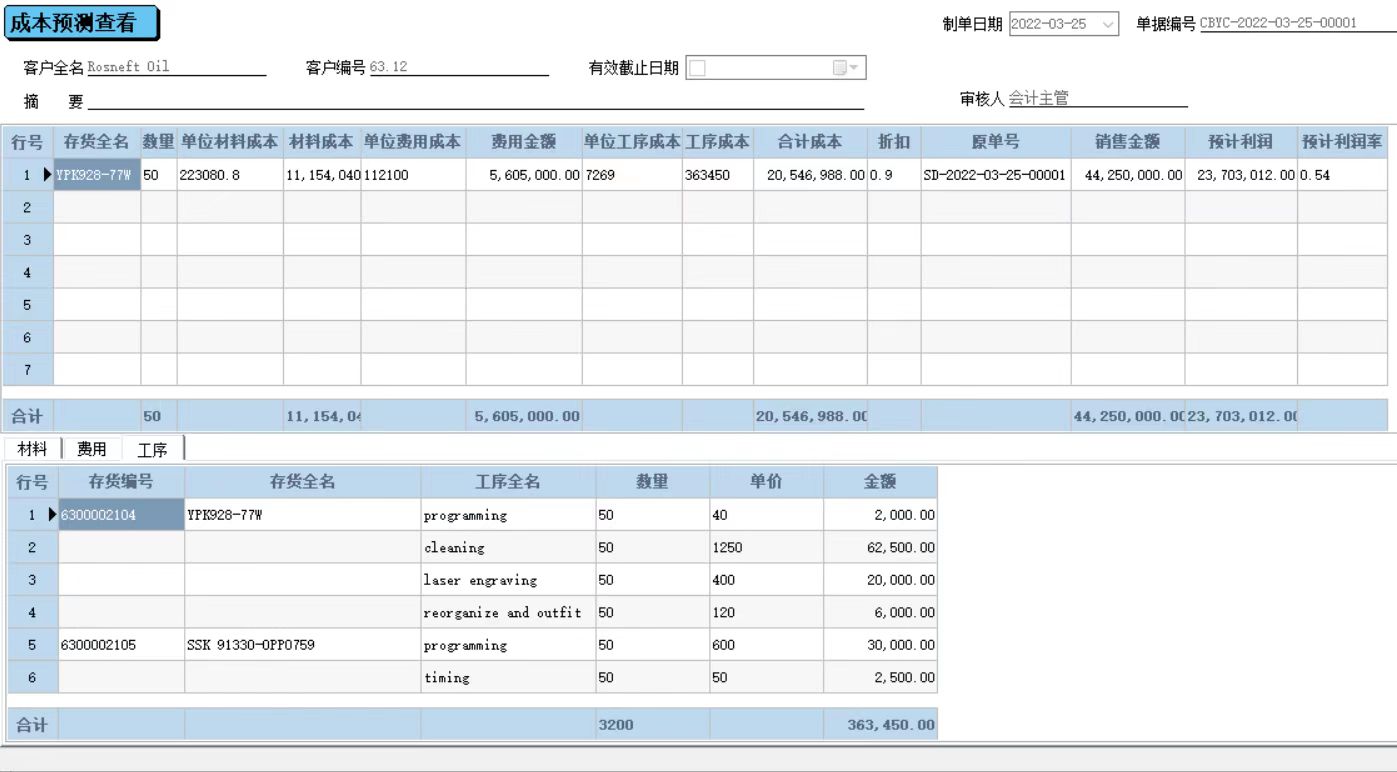This screenshot has width=1397, height=772.
Task: Click the 客户全名 field showing Rosneft Oil
Action: [175, 66]
